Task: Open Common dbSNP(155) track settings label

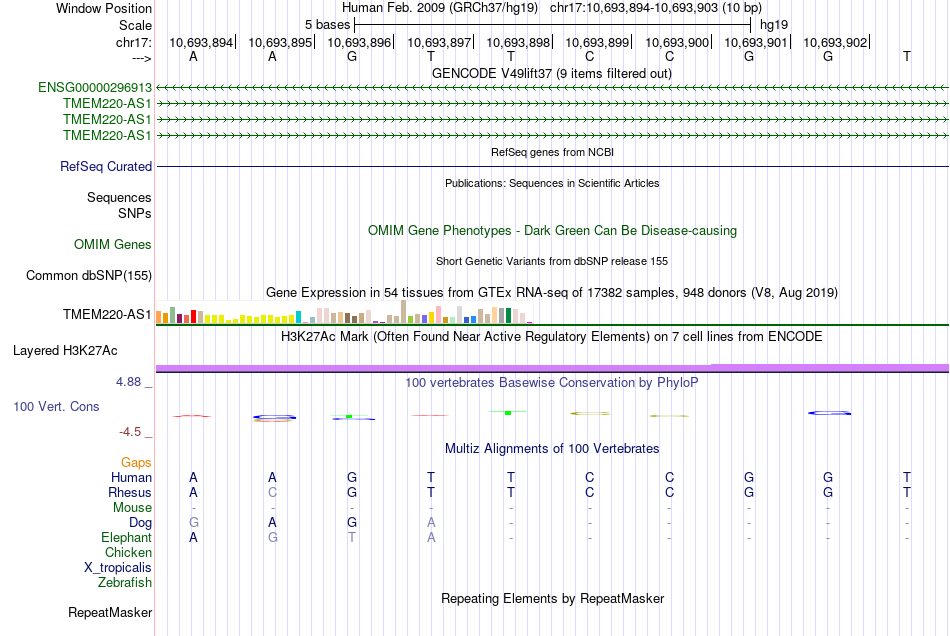Action: coord(89,276)
